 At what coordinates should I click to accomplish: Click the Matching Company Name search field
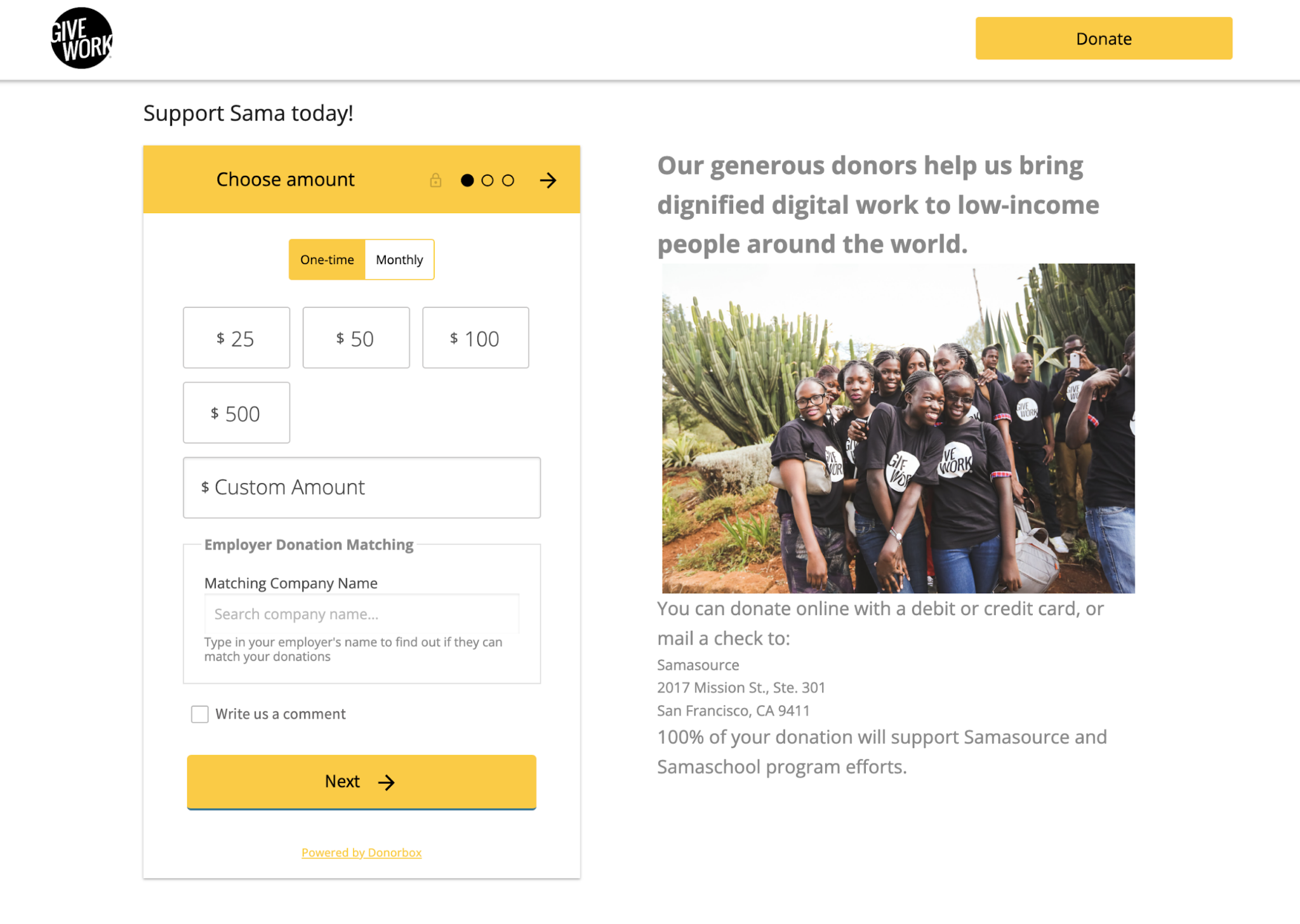[361, 613]
